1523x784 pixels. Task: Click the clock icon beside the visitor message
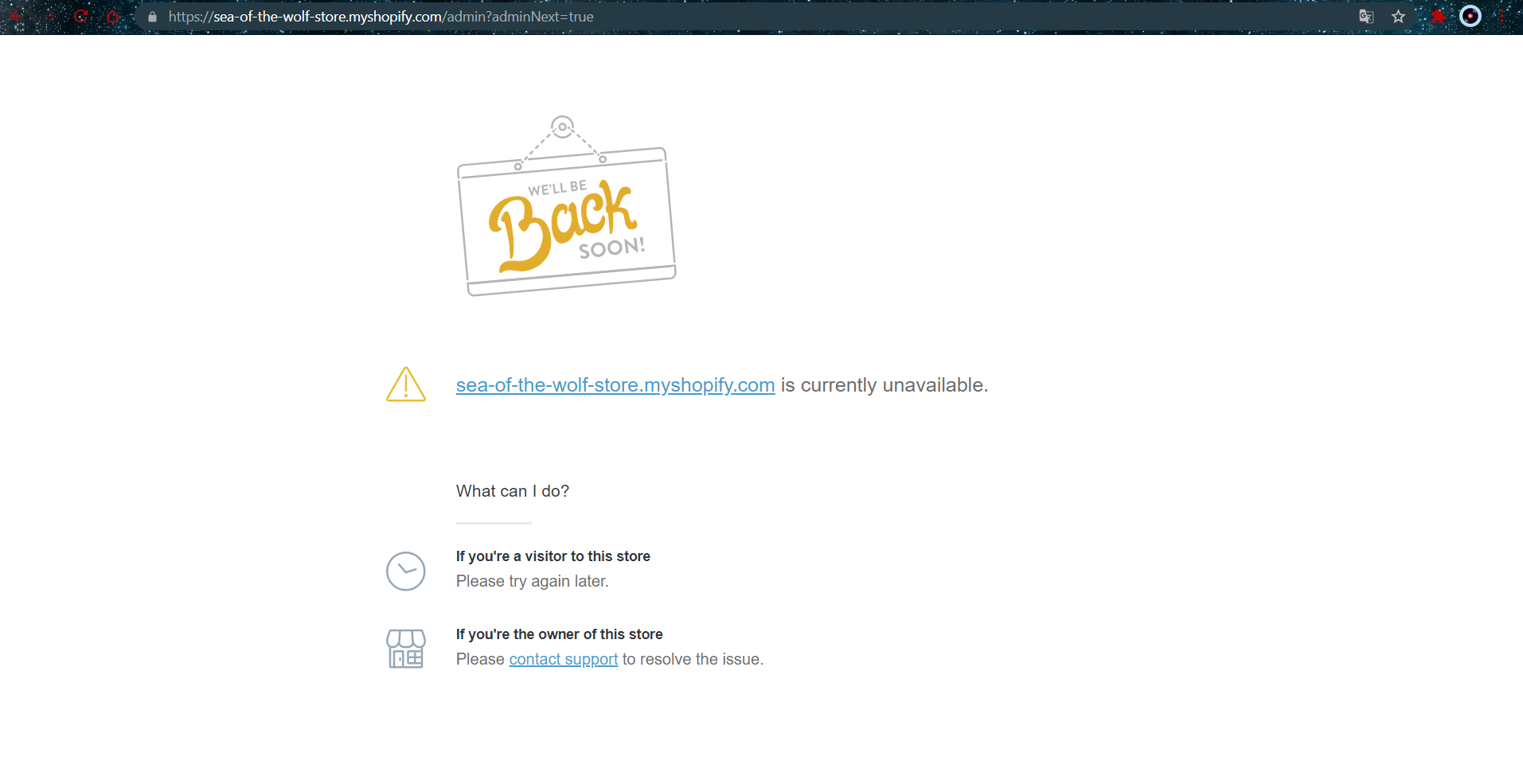coord(406,571)
